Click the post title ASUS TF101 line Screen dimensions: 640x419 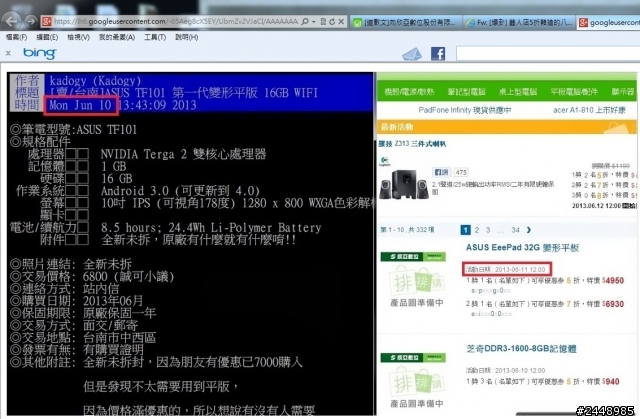[x=184, y=93]
